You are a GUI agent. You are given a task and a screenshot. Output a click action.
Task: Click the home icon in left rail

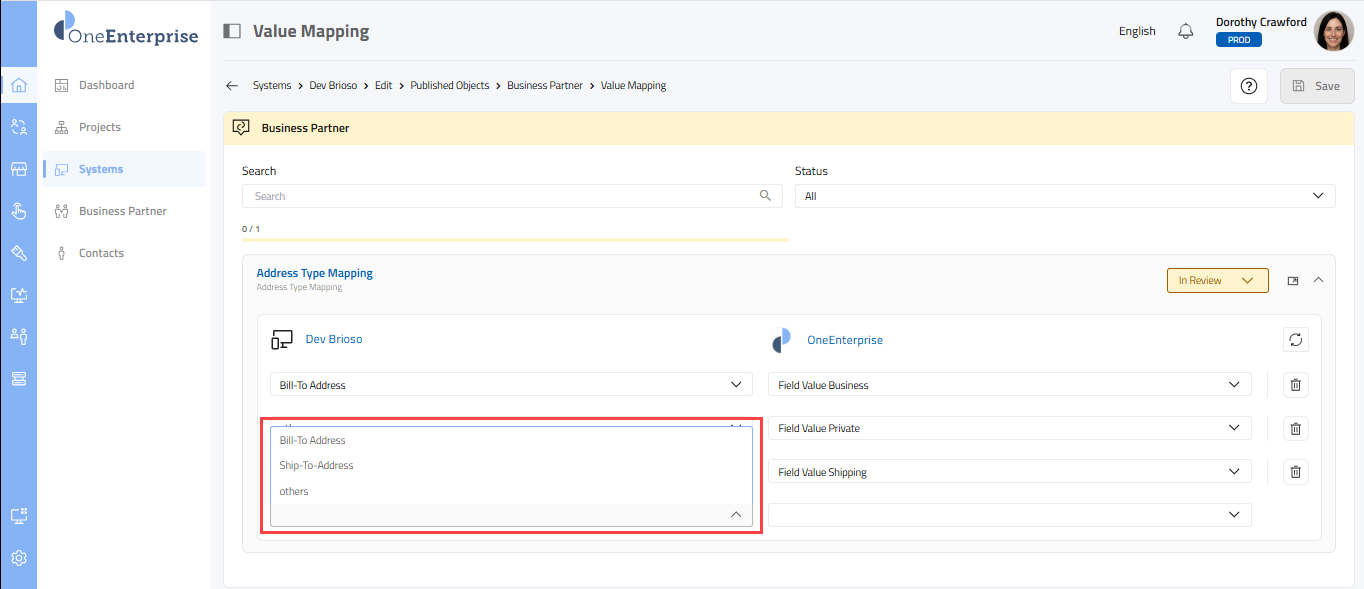coord(18,85)
